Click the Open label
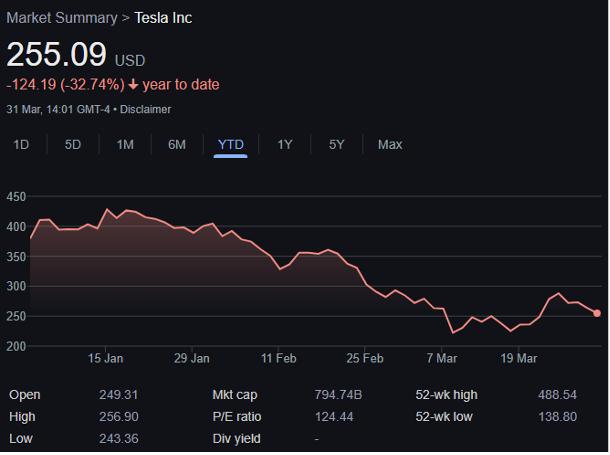The width and height of the screenshot is (610, 455). click(25, 395)
